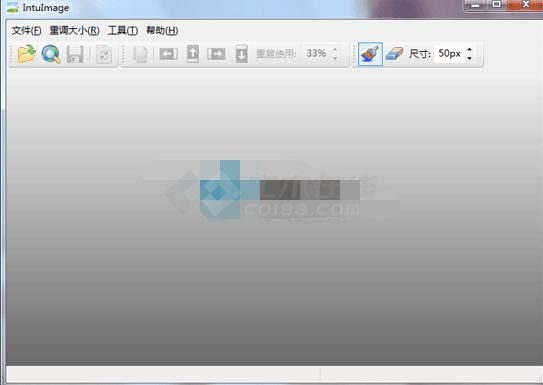The image size is (543, 385).
Task: Open the 工具(T) menu
Action: (123, 30)
